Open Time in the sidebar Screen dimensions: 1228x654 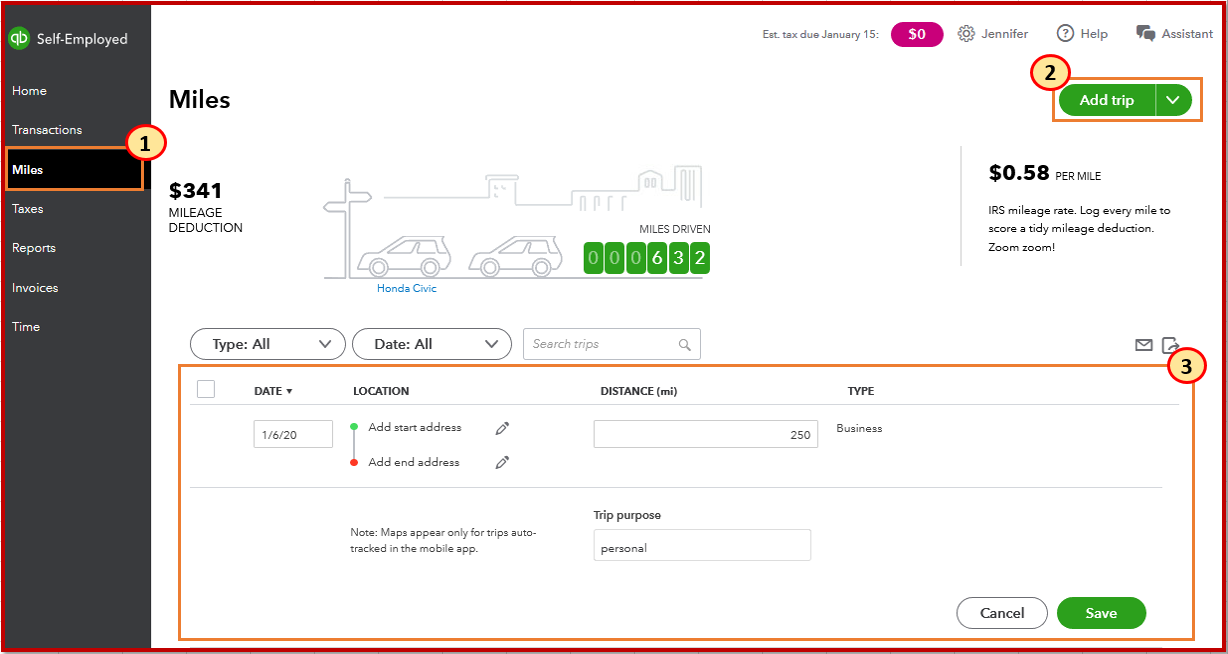(26, 327)
